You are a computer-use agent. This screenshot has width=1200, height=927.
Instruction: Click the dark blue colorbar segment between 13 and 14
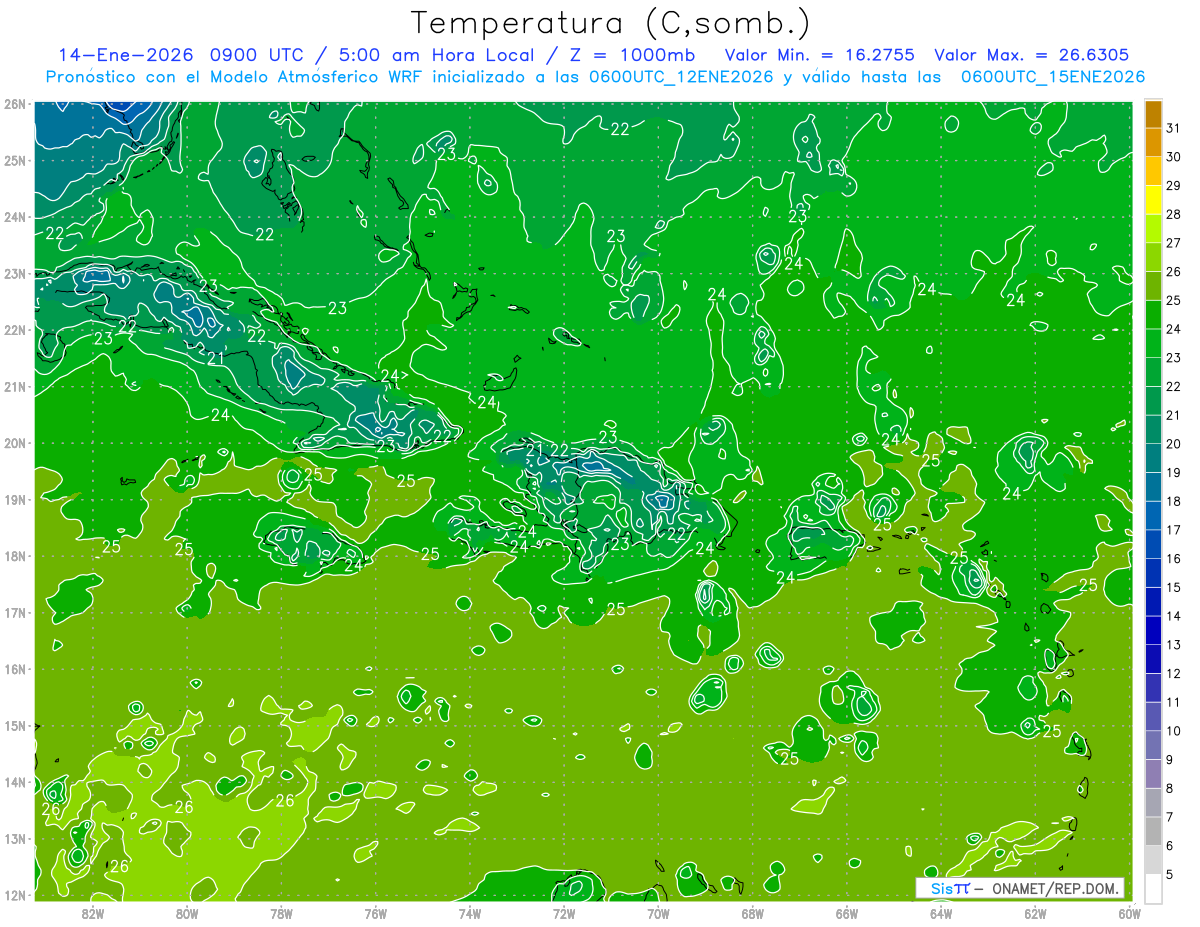point(1153,631)
